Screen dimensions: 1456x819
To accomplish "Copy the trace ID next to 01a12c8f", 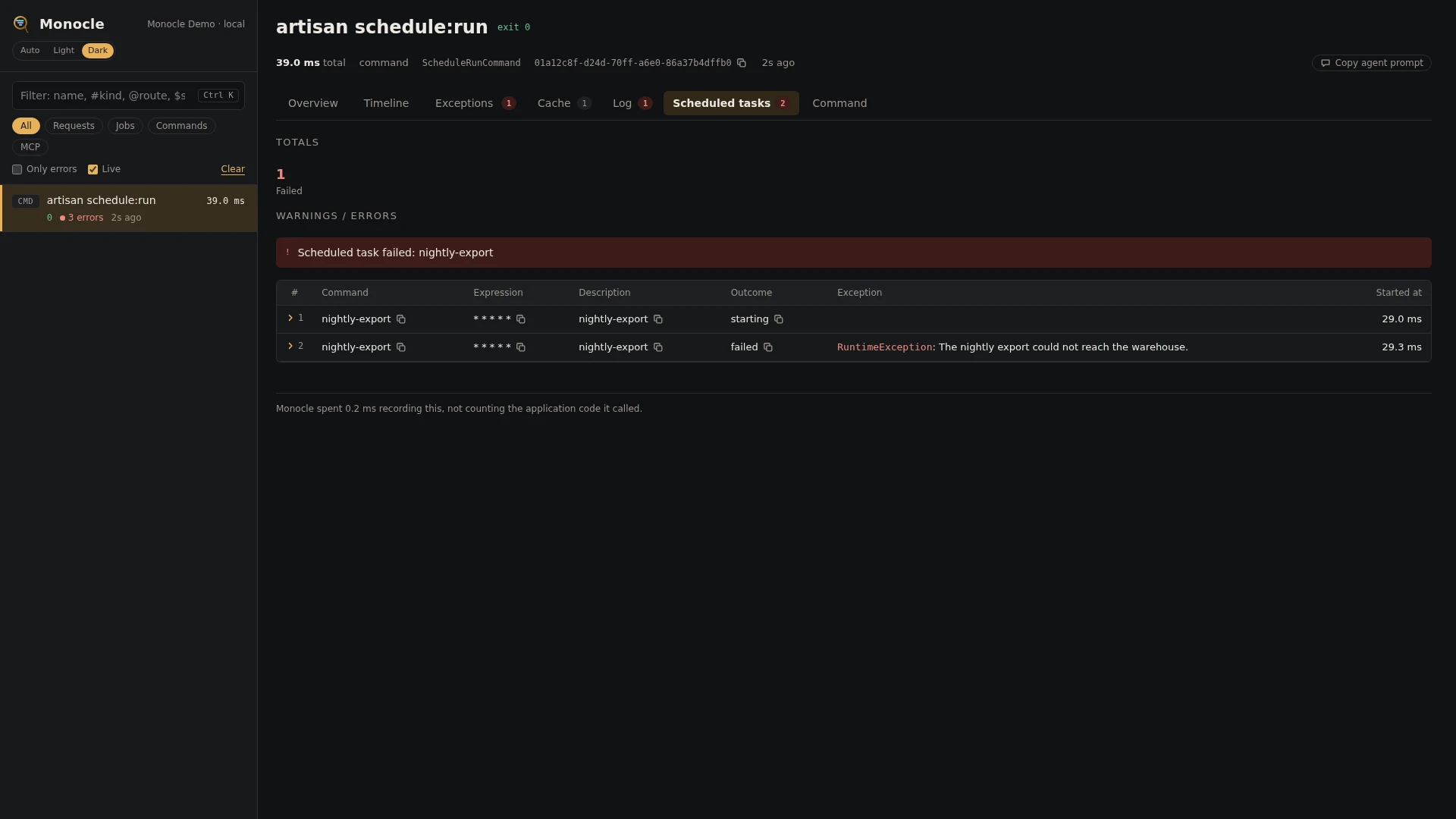I will click(x=742, y=63).
